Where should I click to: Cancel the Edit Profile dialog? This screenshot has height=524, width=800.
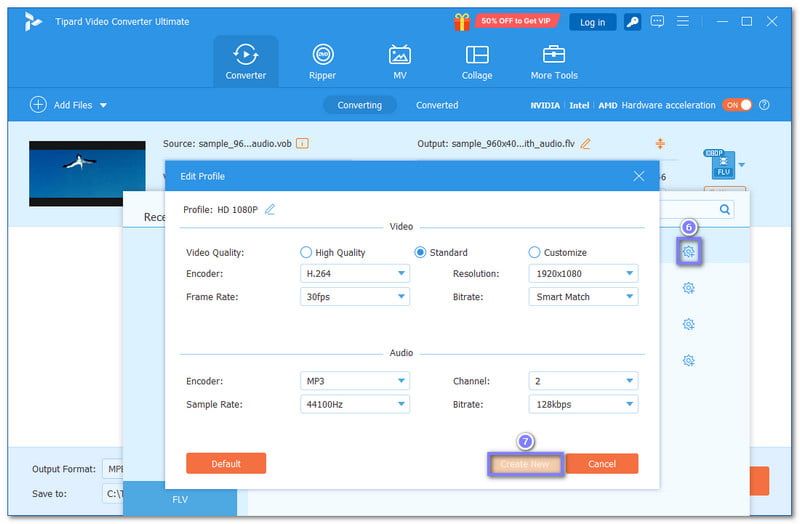[x=602, y=463]
